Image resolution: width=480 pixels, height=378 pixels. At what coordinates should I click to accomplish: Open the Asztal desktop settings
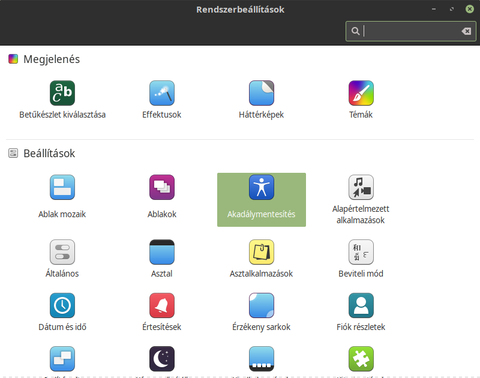click(x=162, y=259)
